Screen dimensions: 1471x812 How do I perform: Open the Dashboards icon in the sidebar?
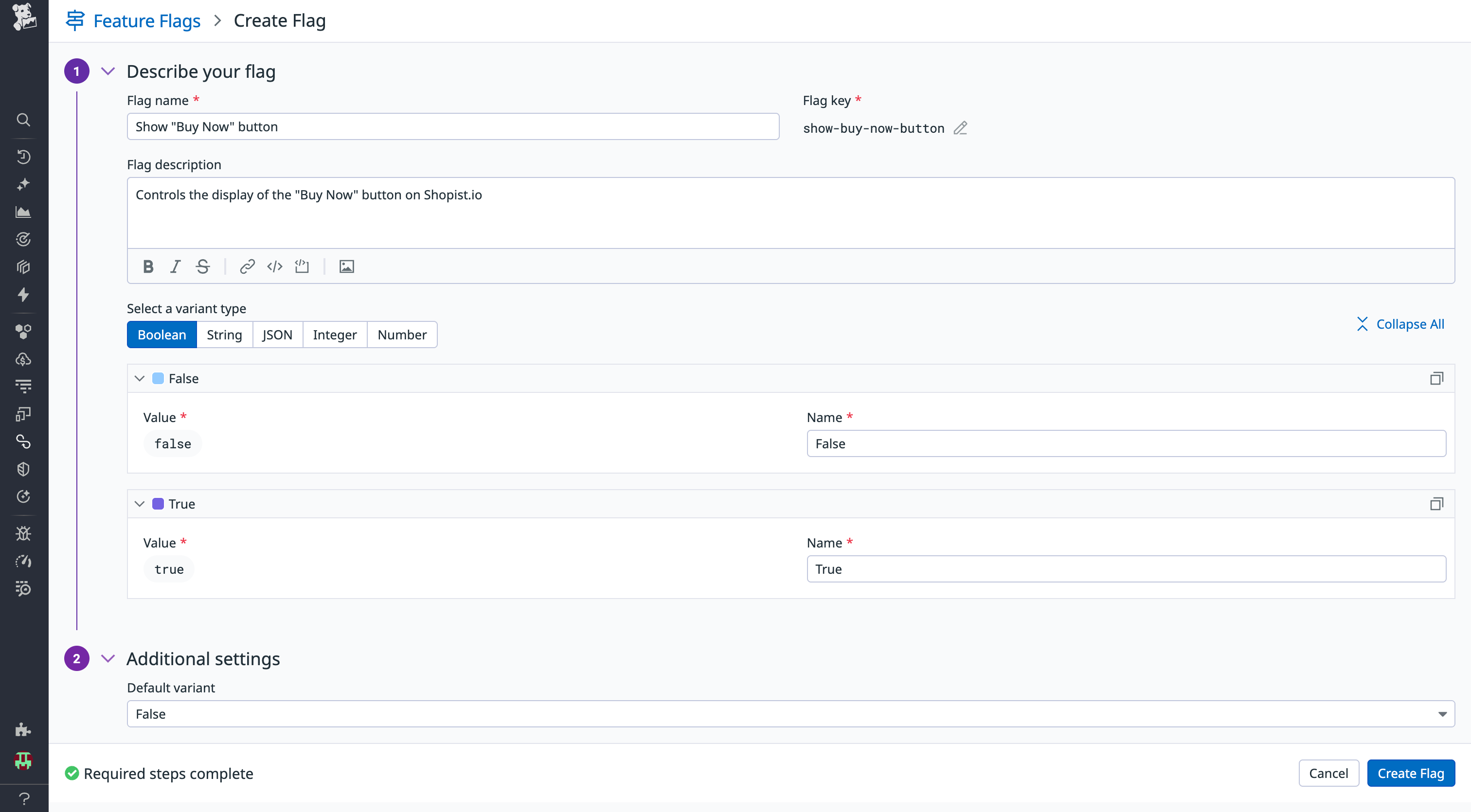(x=23, y=212)
